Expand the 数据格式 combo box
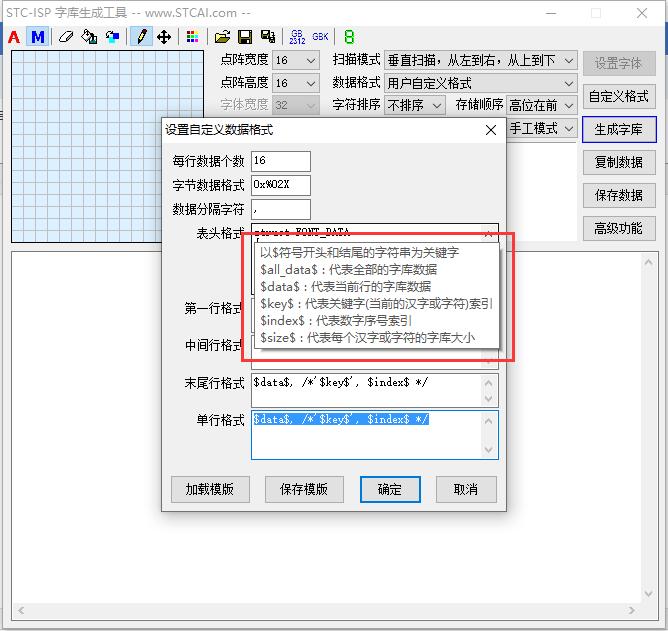The image size is (668, 631). [x=481, y=83]
